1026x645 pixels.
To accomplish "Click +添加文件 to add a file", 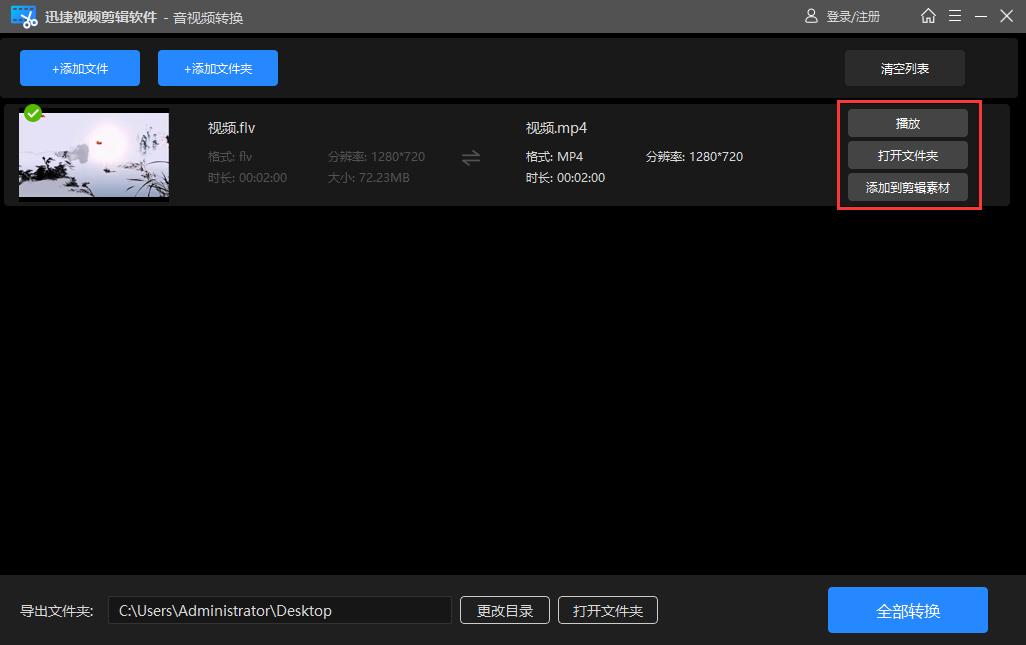I will click(x=79, y=67).
